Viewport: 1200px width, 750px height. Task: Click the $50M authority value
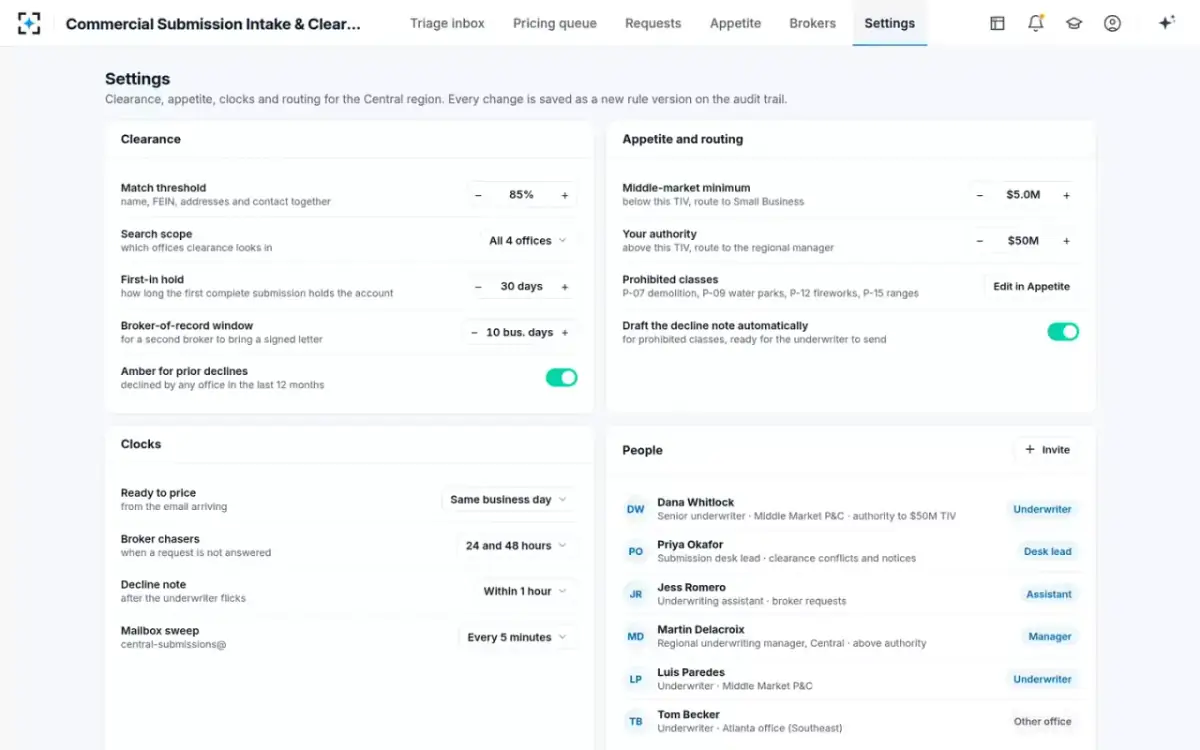point(1023,241)
